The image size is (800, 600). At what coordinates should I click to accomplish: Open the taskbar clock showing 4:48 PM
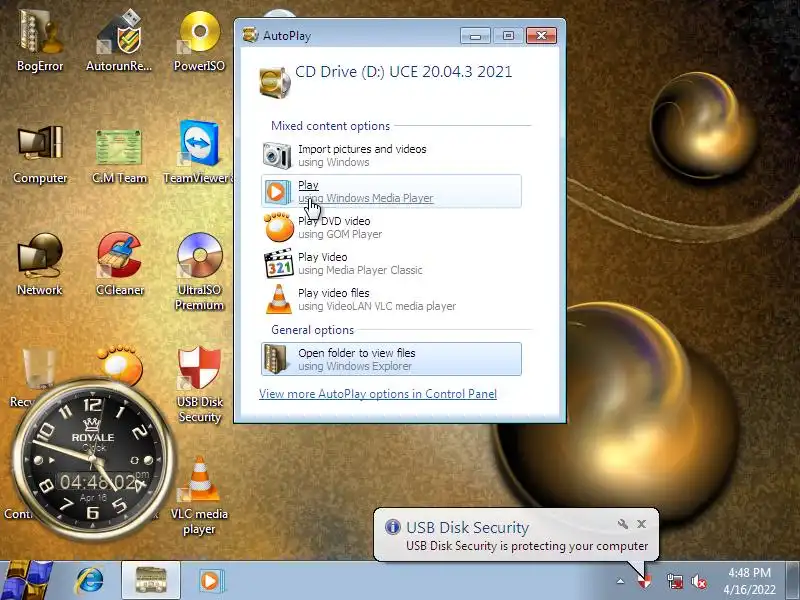click(x=749, y=581)
